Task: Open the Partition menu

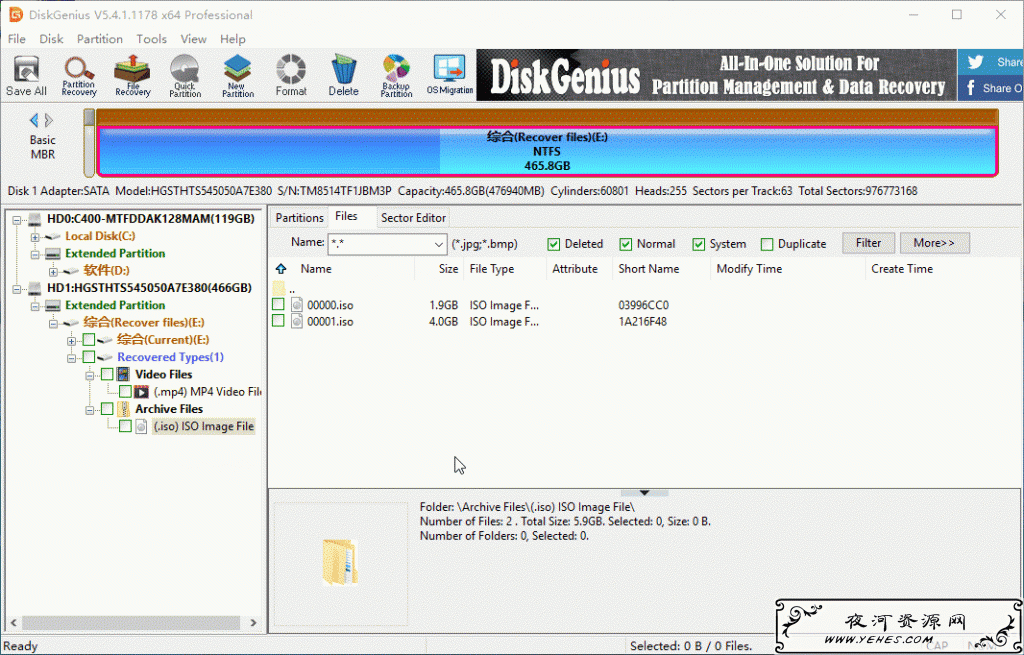Action: click(99, 39)
